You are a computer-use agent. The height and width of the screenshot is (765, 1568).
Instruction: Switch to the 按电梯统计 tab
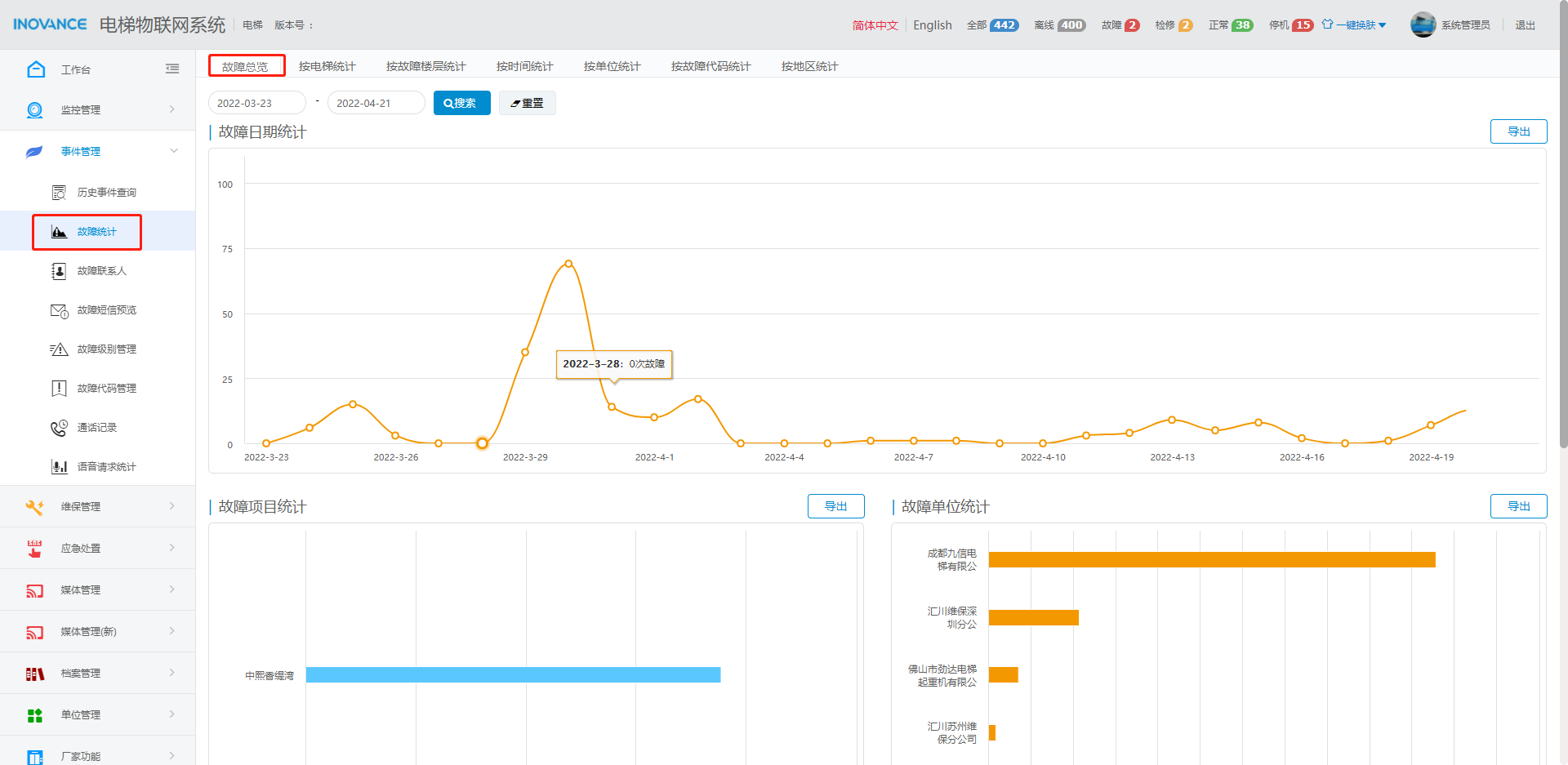point(327,66)
